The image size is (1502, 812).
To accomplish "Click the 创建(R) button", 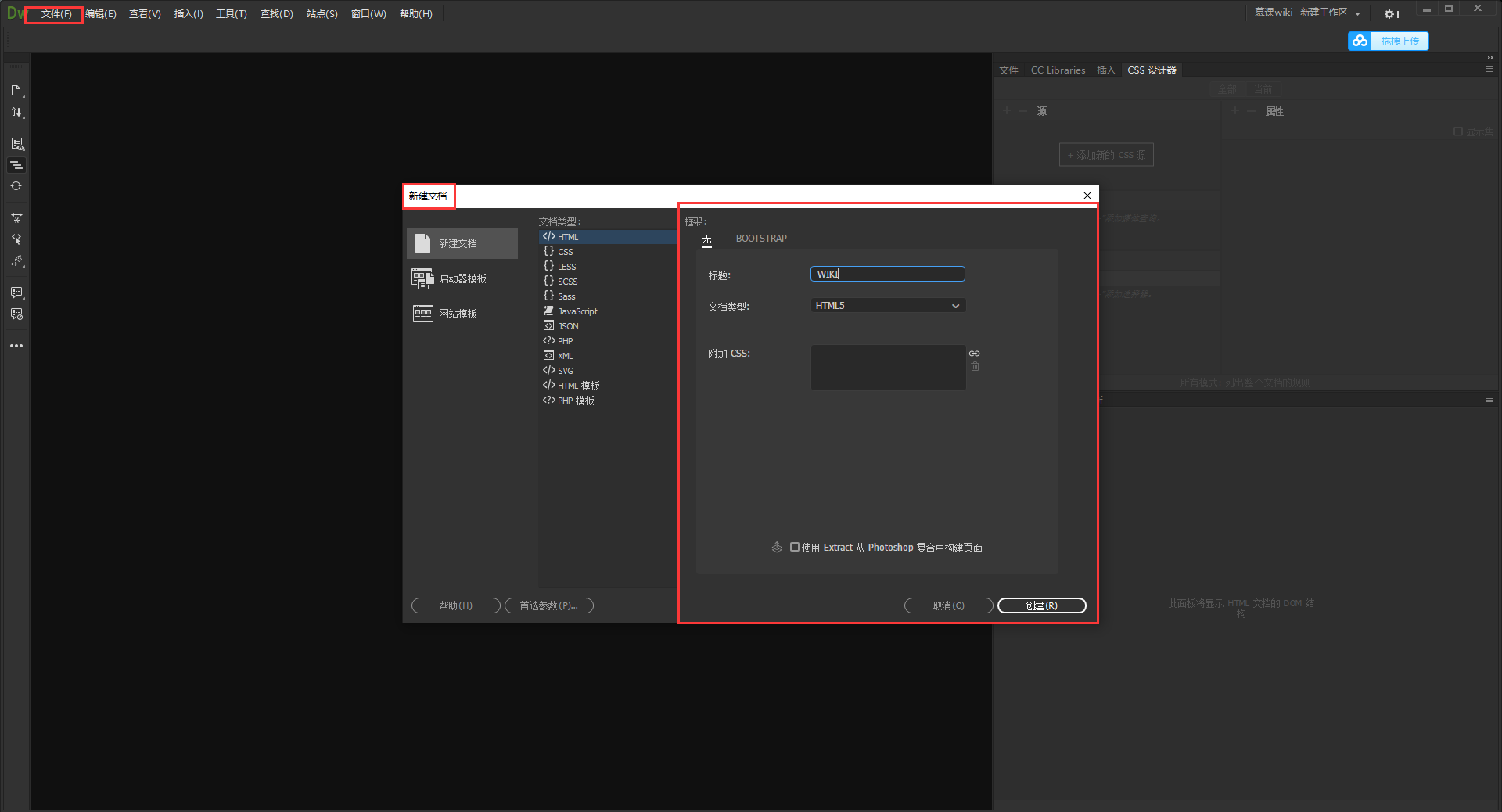I will (1041, 605).
